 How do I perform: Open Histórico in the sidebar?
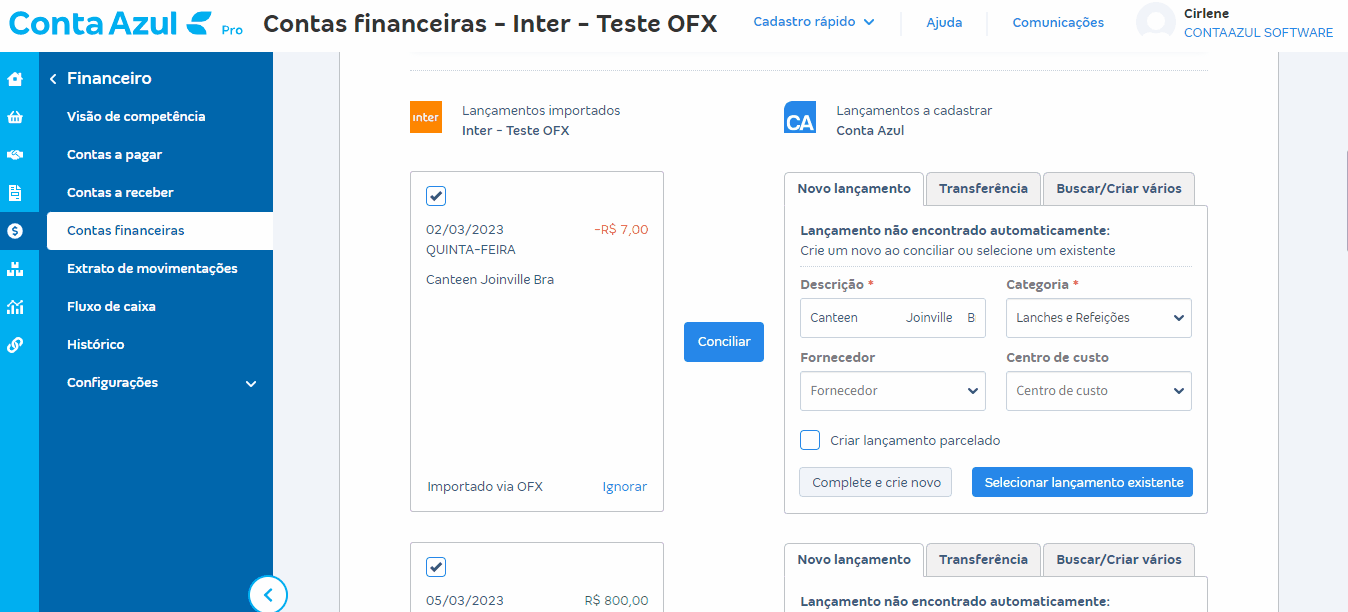click(96, 345)
